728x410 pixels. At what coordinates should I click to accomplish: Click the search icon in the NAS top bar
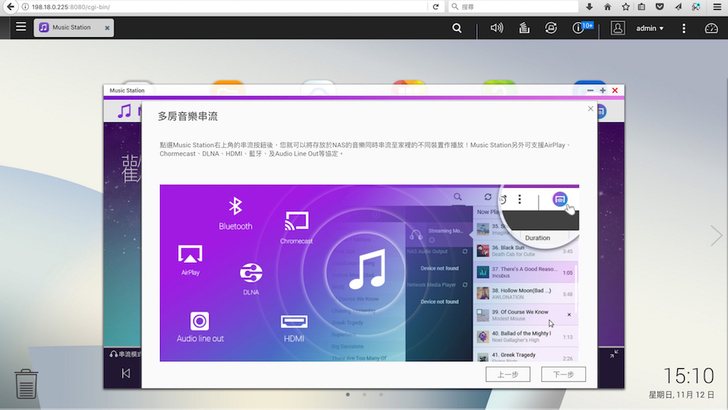coord(457,28)
